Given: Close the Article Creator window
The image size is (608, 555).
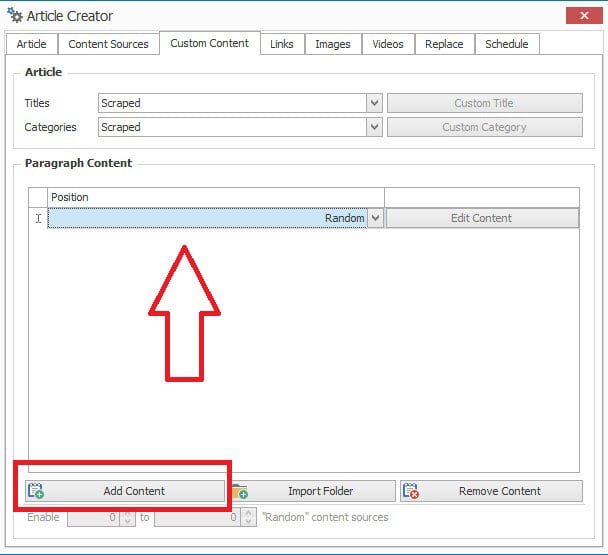Looking at the screenshot, I should pos(584,16).
